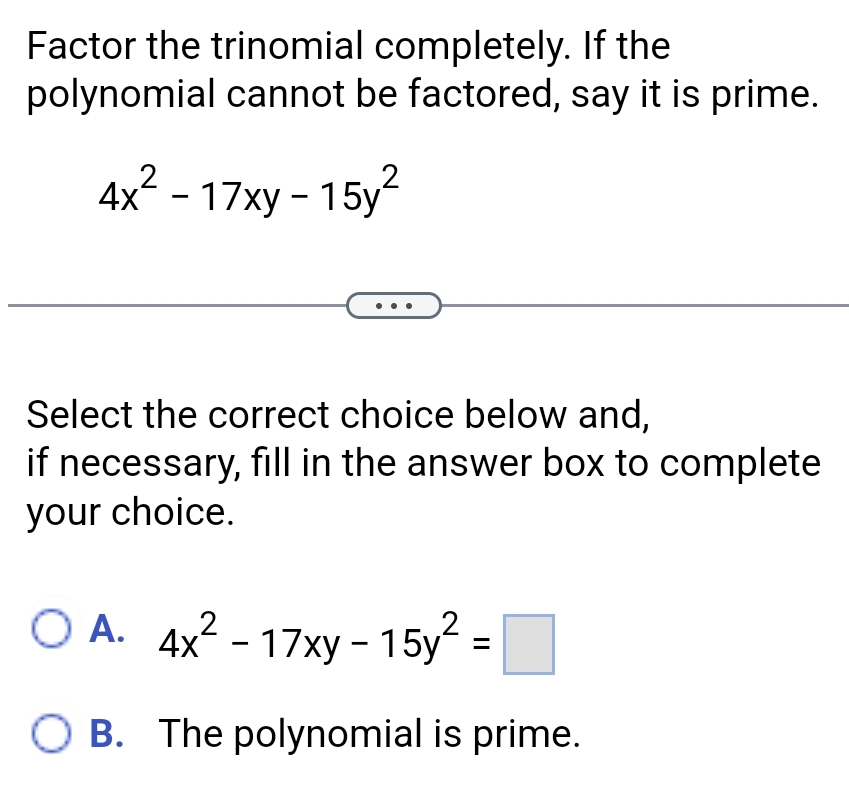Pick choice A to enter a factorization
The image size is (849, 810).
pos(52,627)
